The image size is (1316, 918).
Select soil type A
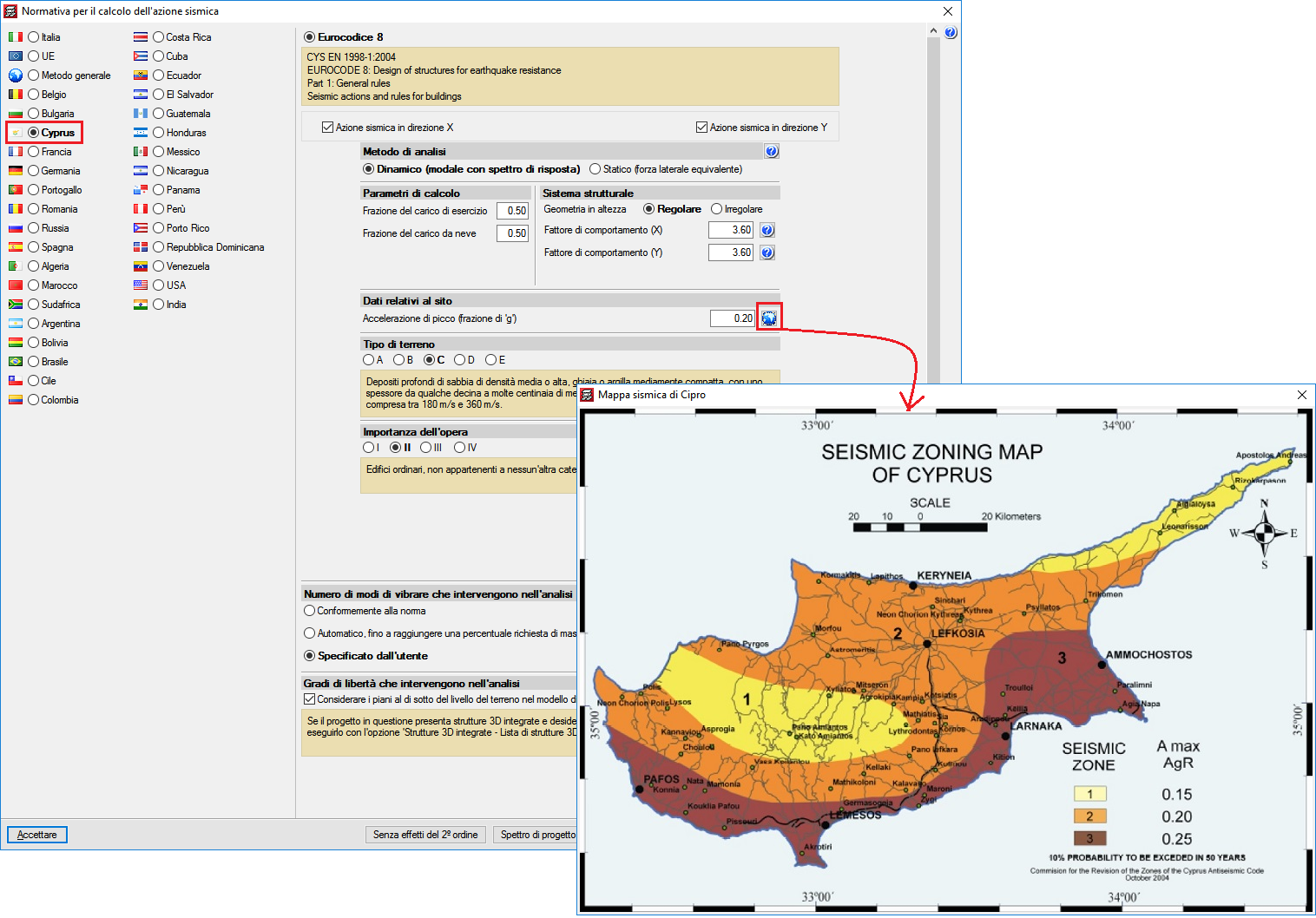pos(368,360)
